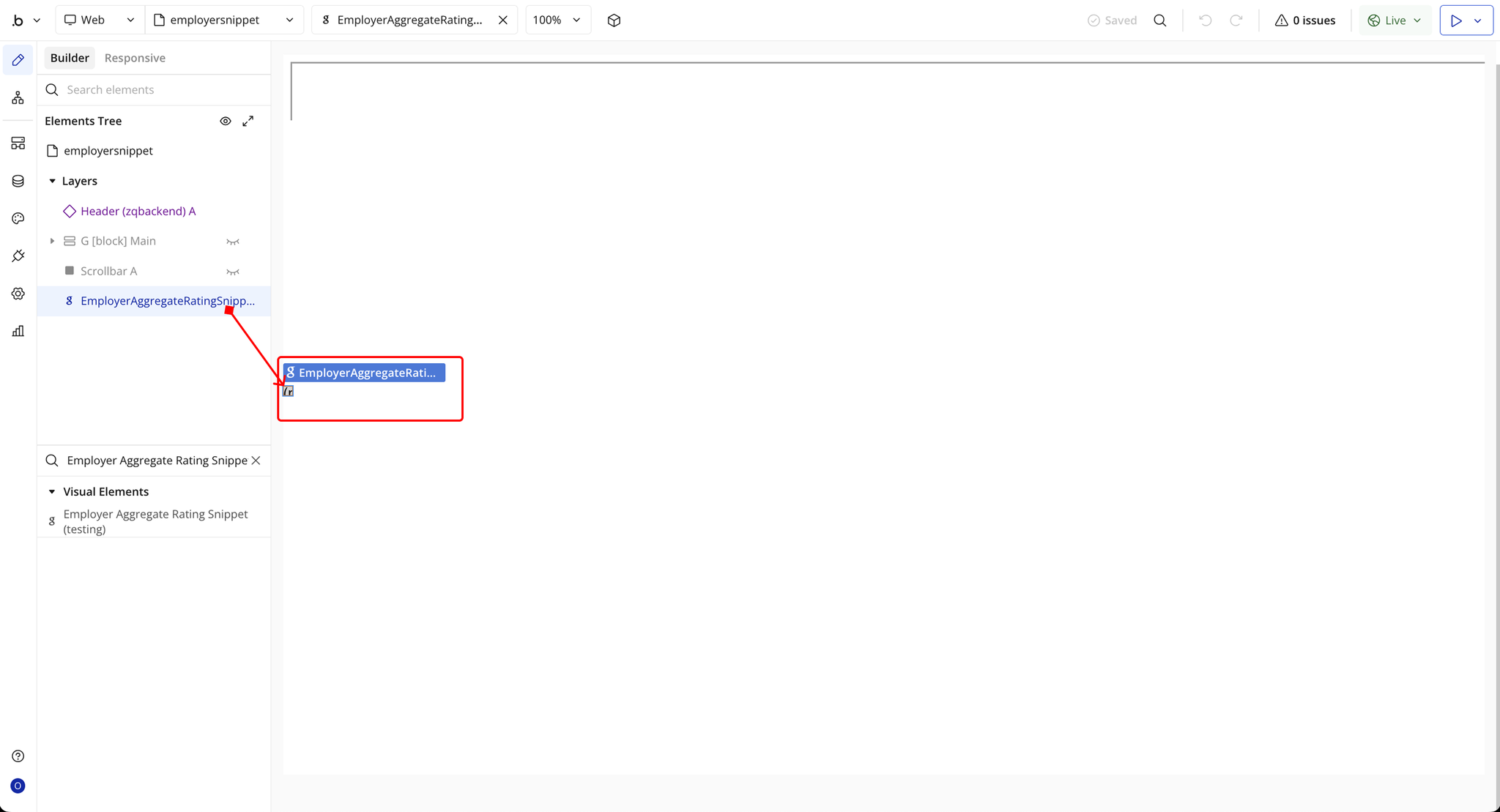Open the Data tab database icon
This screenshot has height=812, width=1500.
coord(18,181)
